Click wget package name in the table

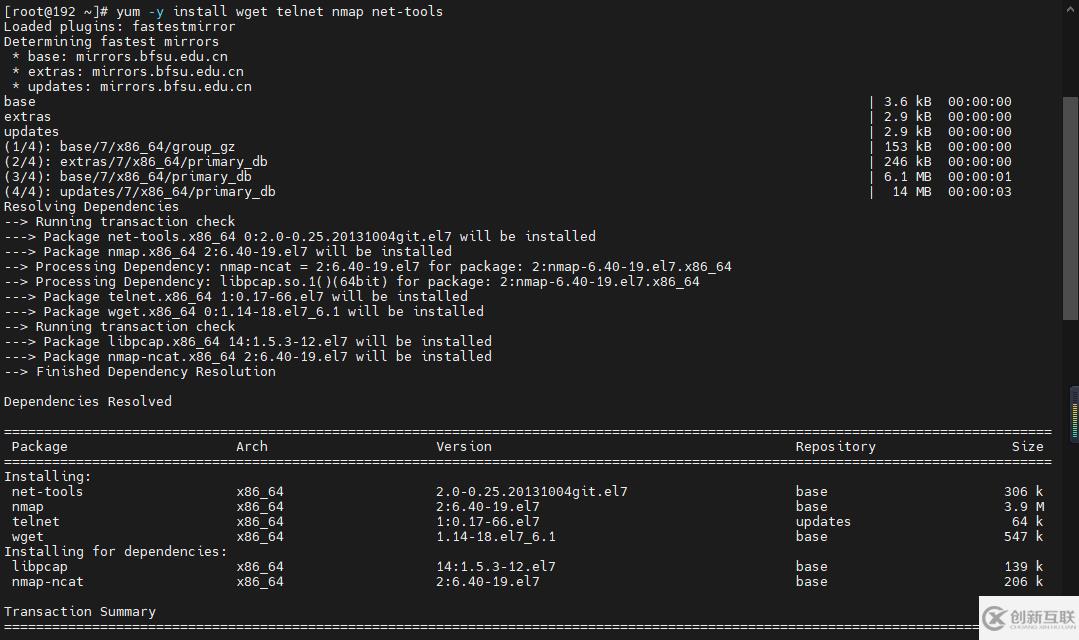(x=28, y=537)
